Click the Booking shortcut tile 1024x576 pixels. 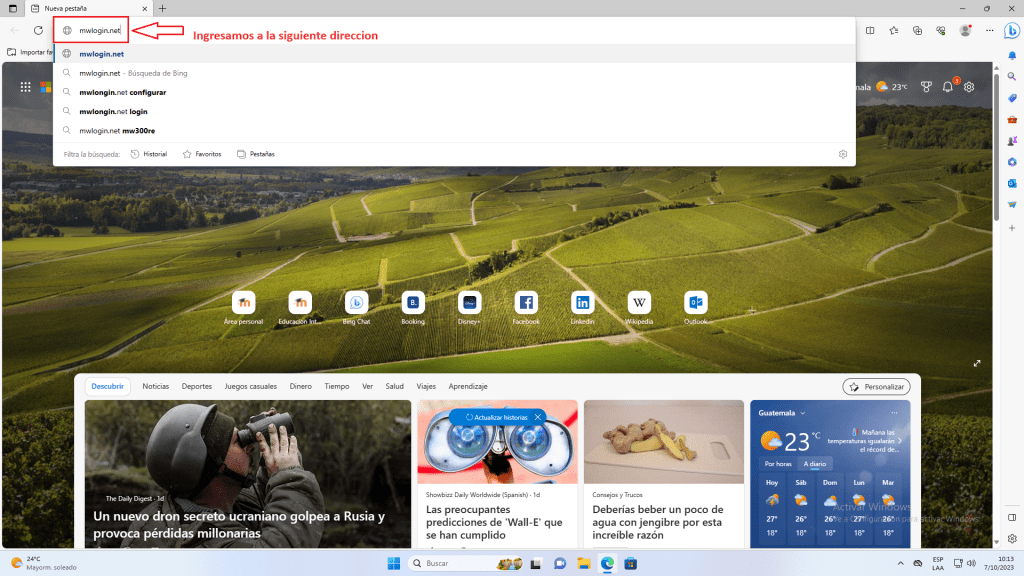(413, 302)
